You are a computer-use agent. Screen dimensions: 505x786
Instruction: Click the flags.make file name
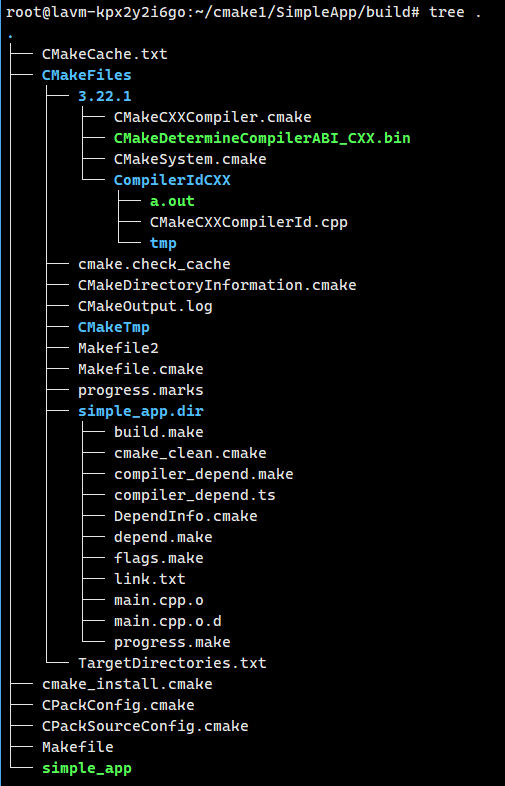click(x=159, y=558)
